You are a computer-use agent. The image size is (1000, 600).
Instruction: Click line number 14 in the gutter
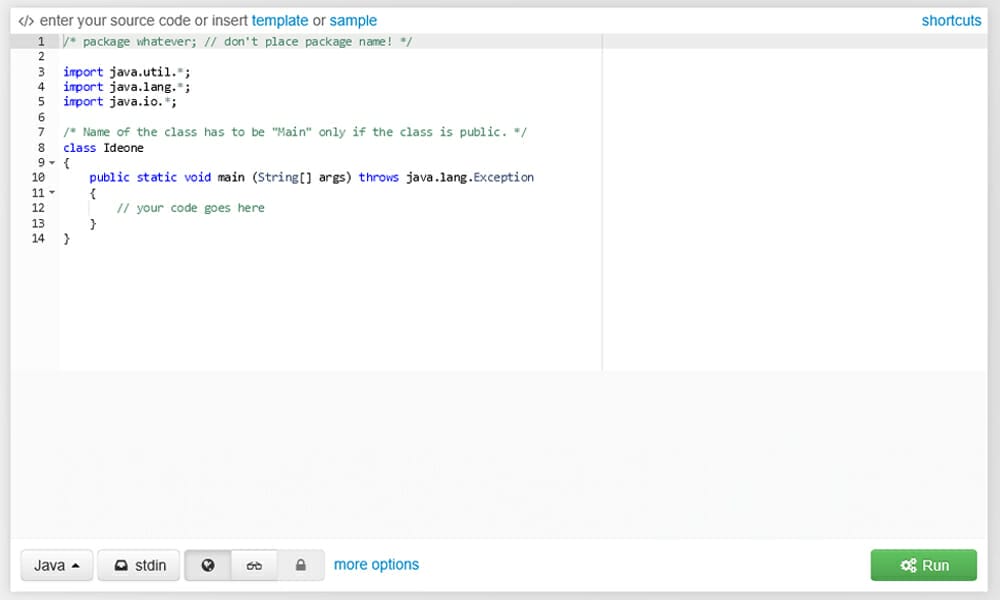40,238
